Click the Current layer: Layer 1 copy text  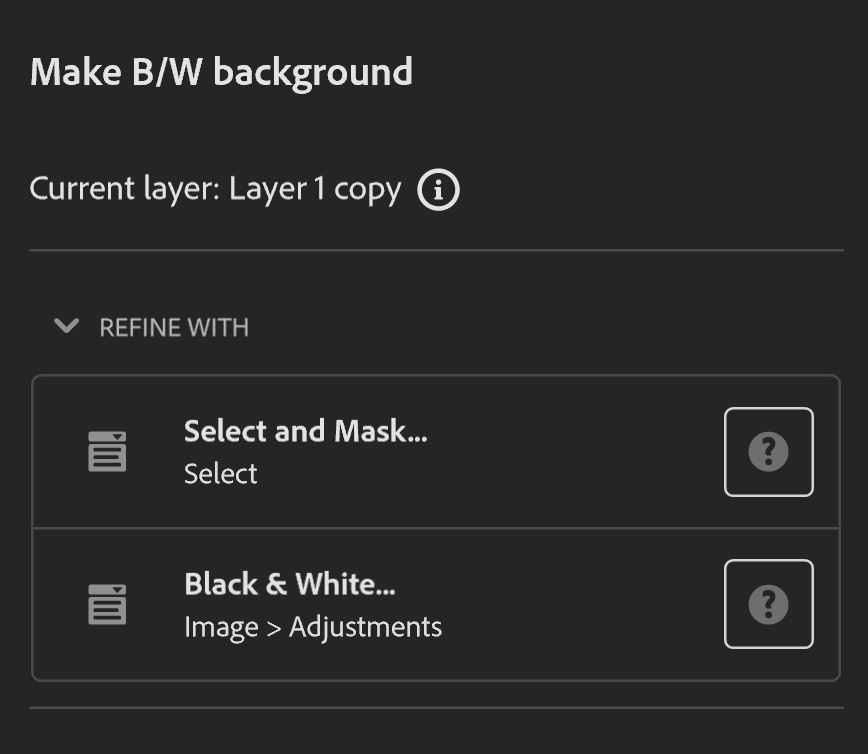215,190
